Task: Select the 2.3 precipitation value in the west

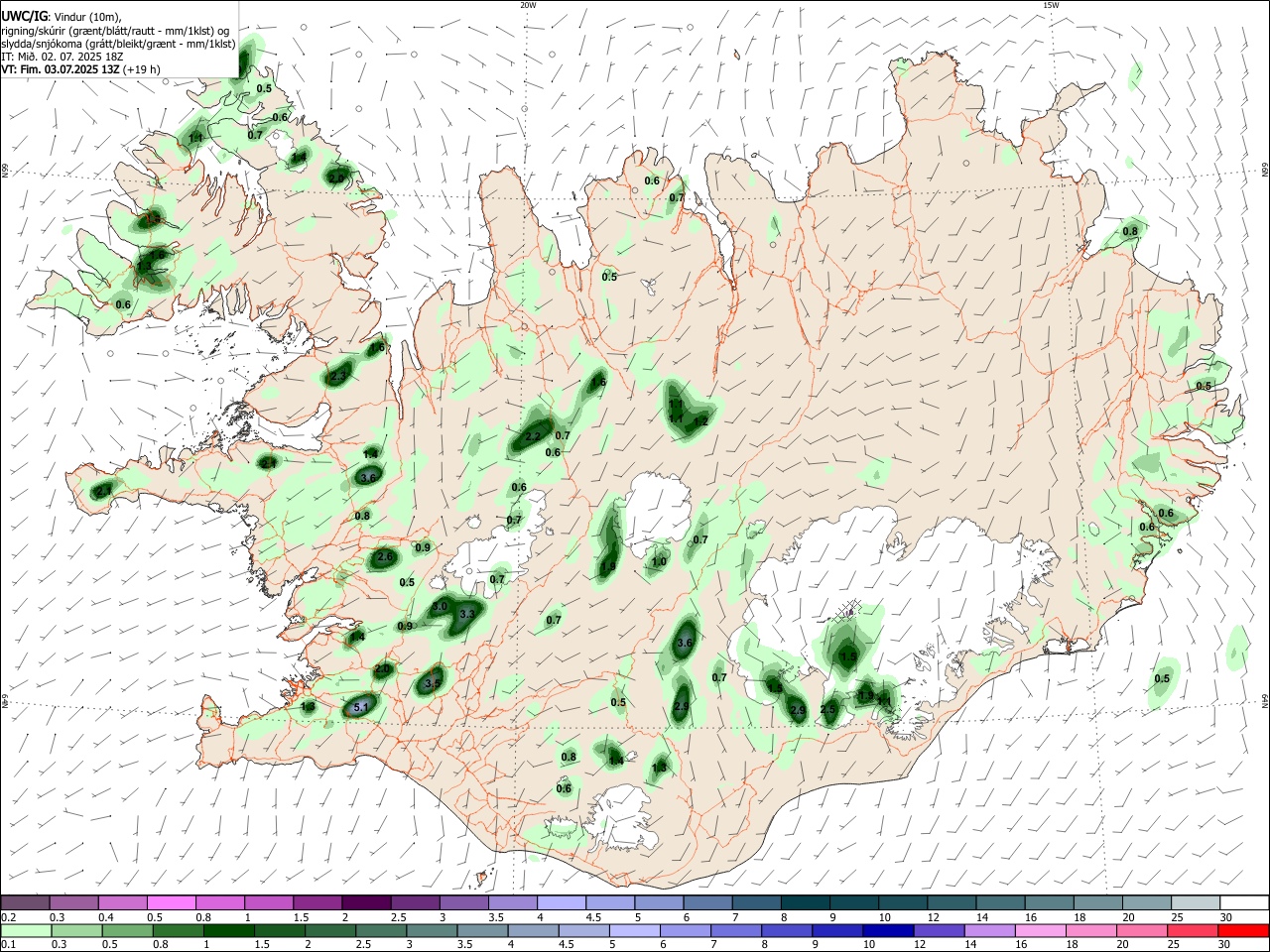Action: [338, 377]
